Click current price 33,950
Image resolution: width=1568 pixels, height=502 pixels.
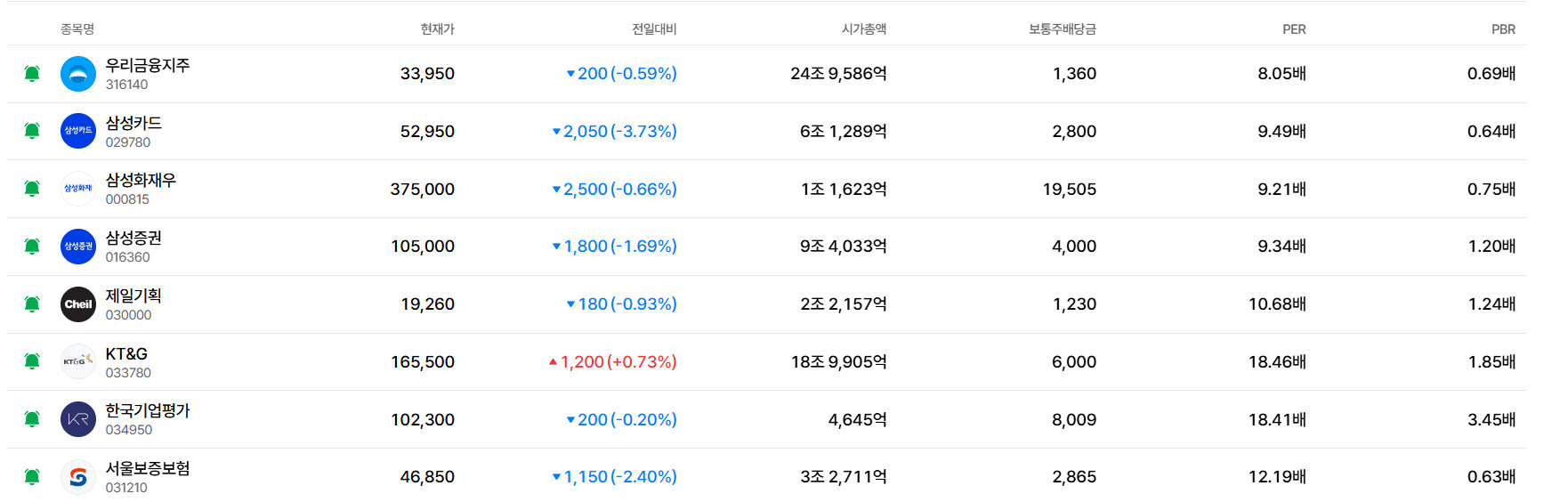[x=427, y=74]
